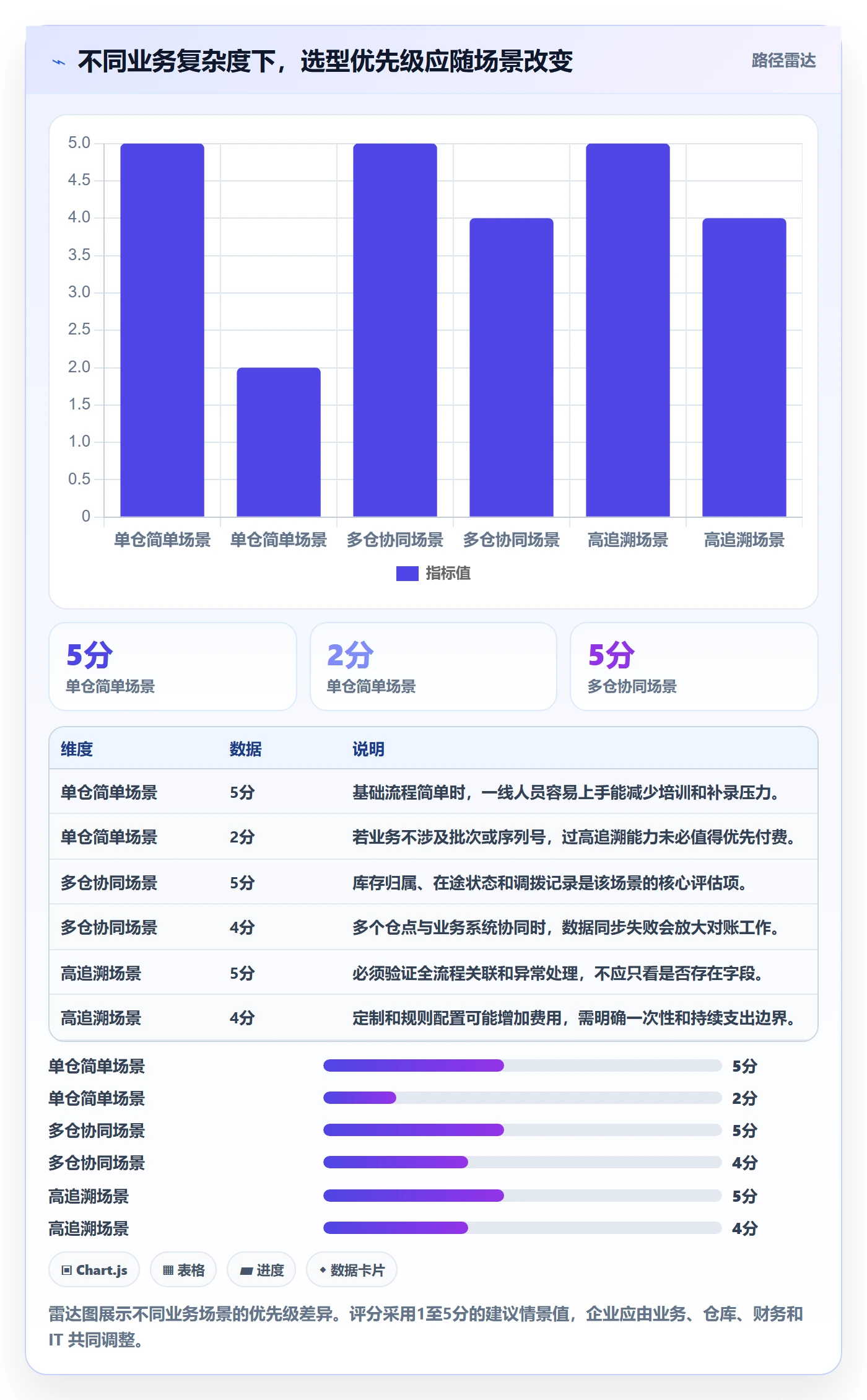Screen dimensions: 867x1400
Task: Click the 数据卡片 chip
Action: pos(352,1269)
